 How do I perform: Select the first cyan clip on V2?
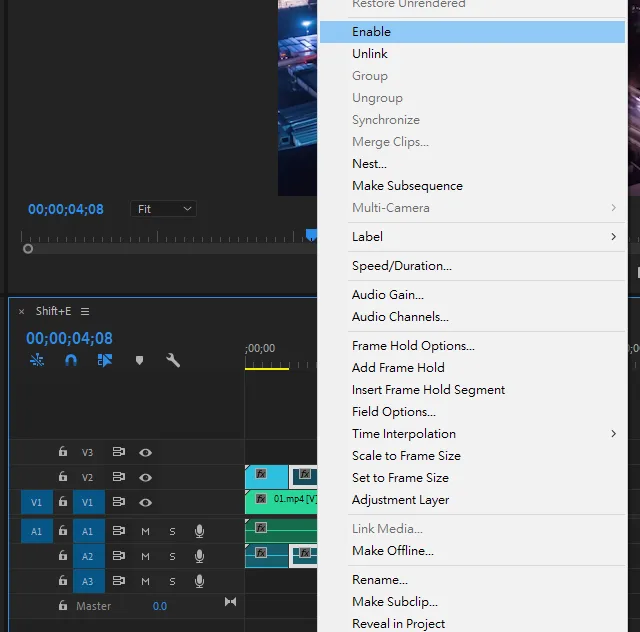(x=267, y=476)
